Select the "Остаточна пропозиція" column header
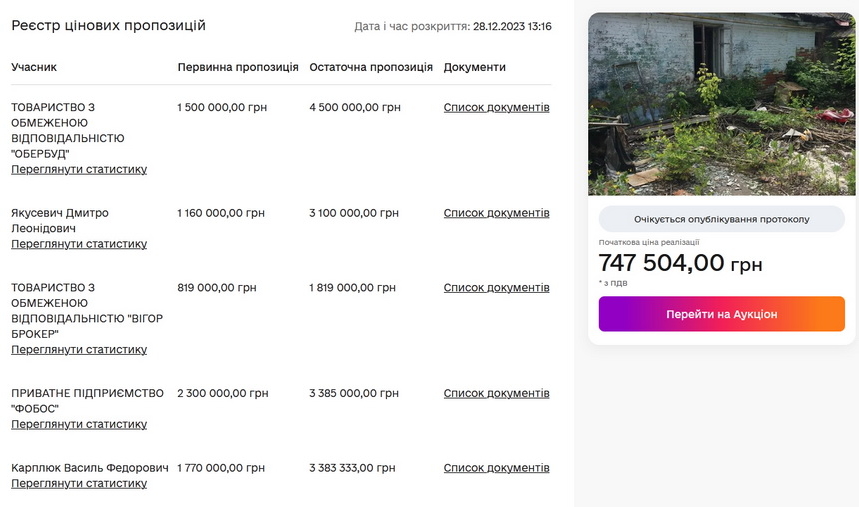The width and height of the screenshot is (859, 507). [371, 67]
